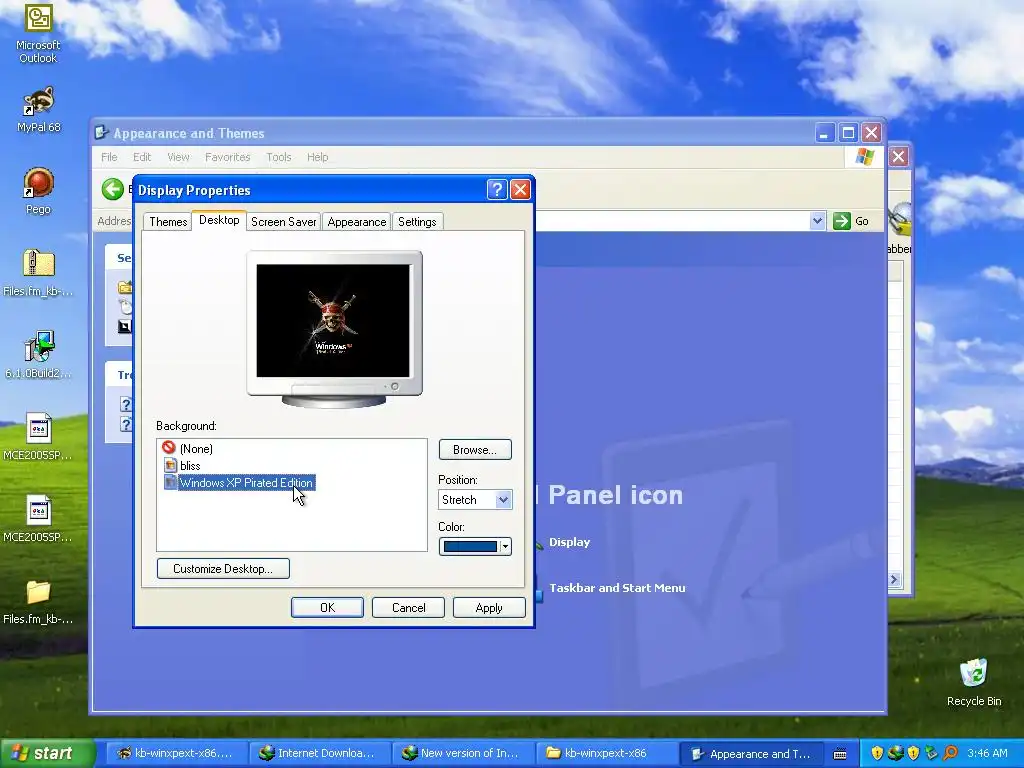1024x768 pixels.
Task: Open the Edit menu
Action: click(142, 157)
